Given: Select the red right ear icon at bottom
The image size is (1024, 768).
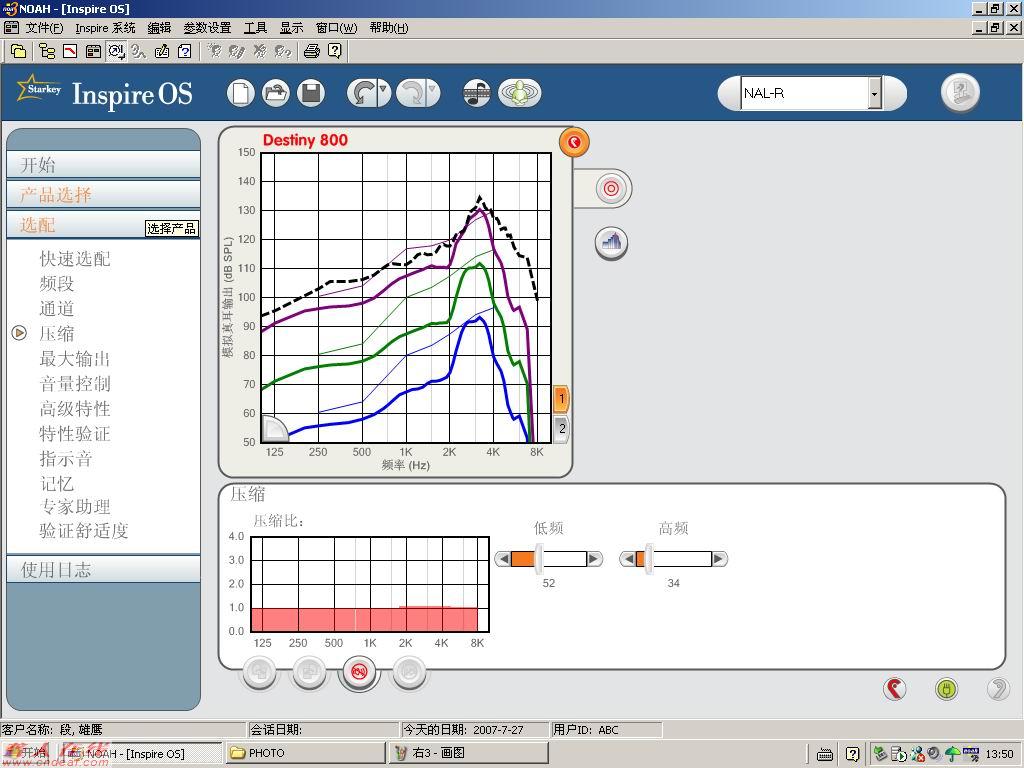Looking at the screenshot, I should point(895,688).
